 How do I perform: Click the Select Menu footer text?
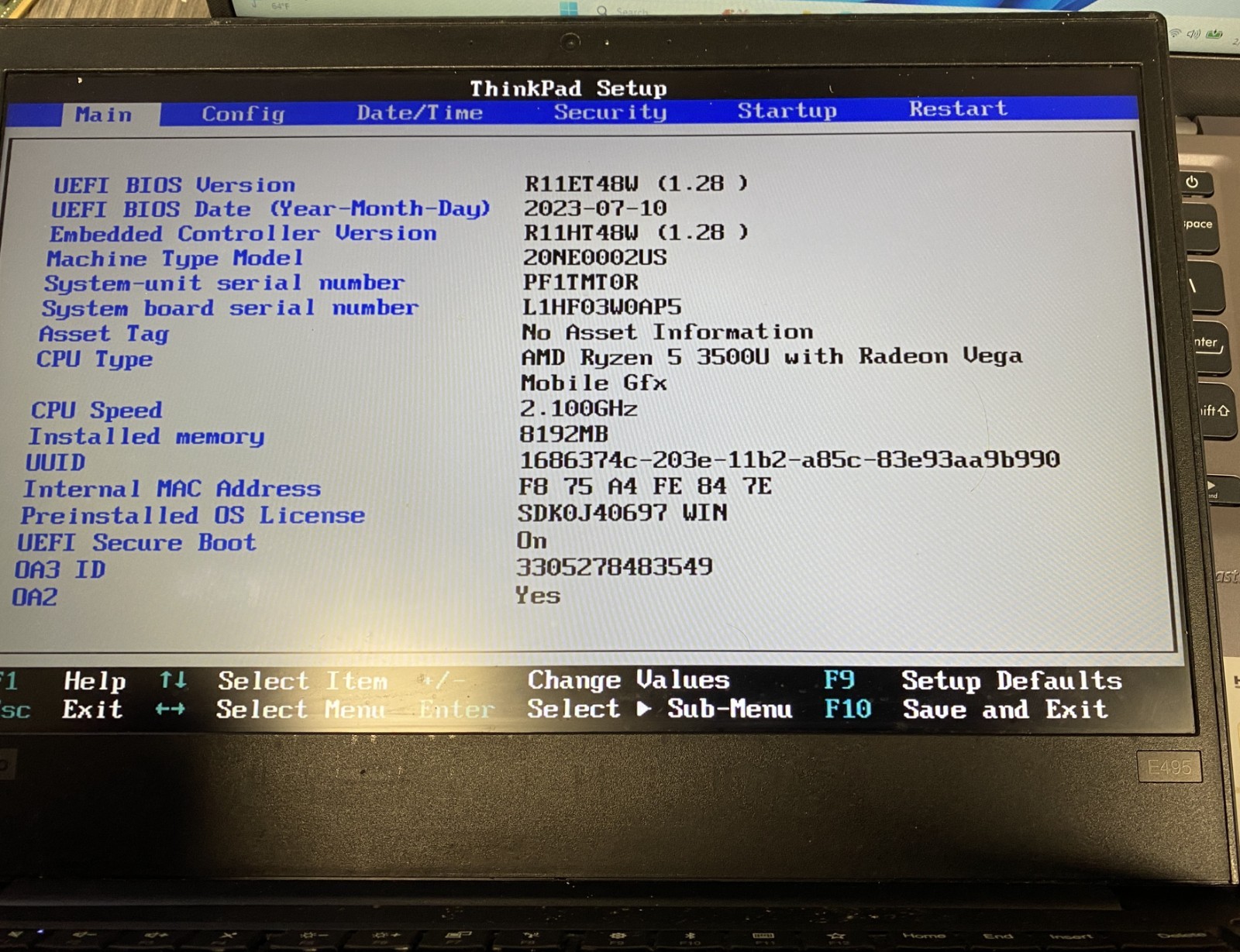(x=301, y=709)
